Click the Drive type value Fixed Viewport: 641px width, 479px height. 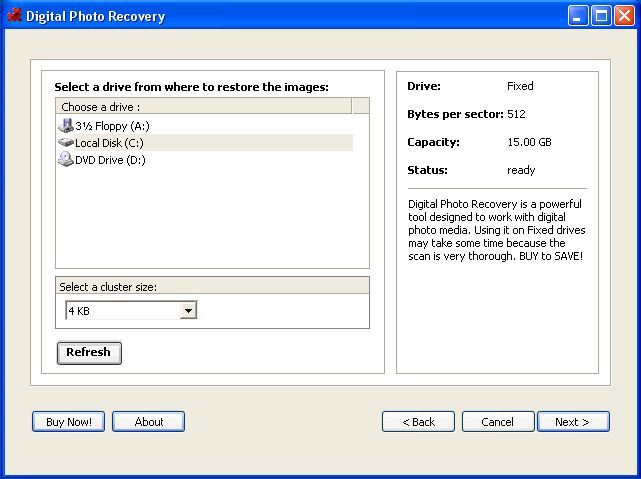[x=520, y=86]
